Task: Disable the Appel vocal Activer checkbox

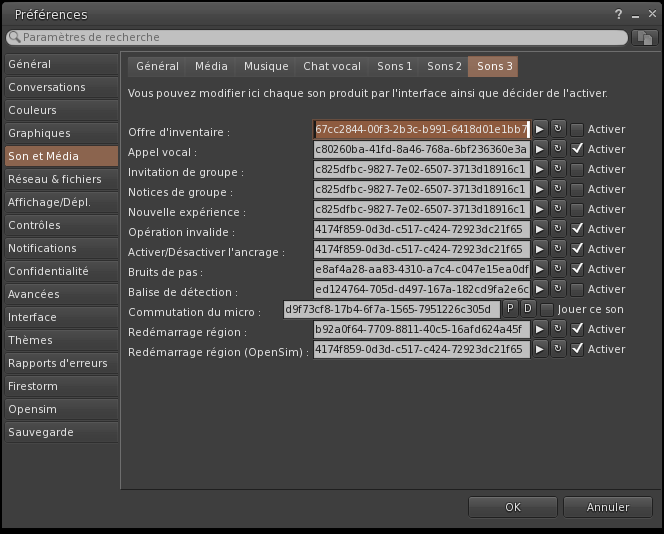Action: click(x=577, y=149)
